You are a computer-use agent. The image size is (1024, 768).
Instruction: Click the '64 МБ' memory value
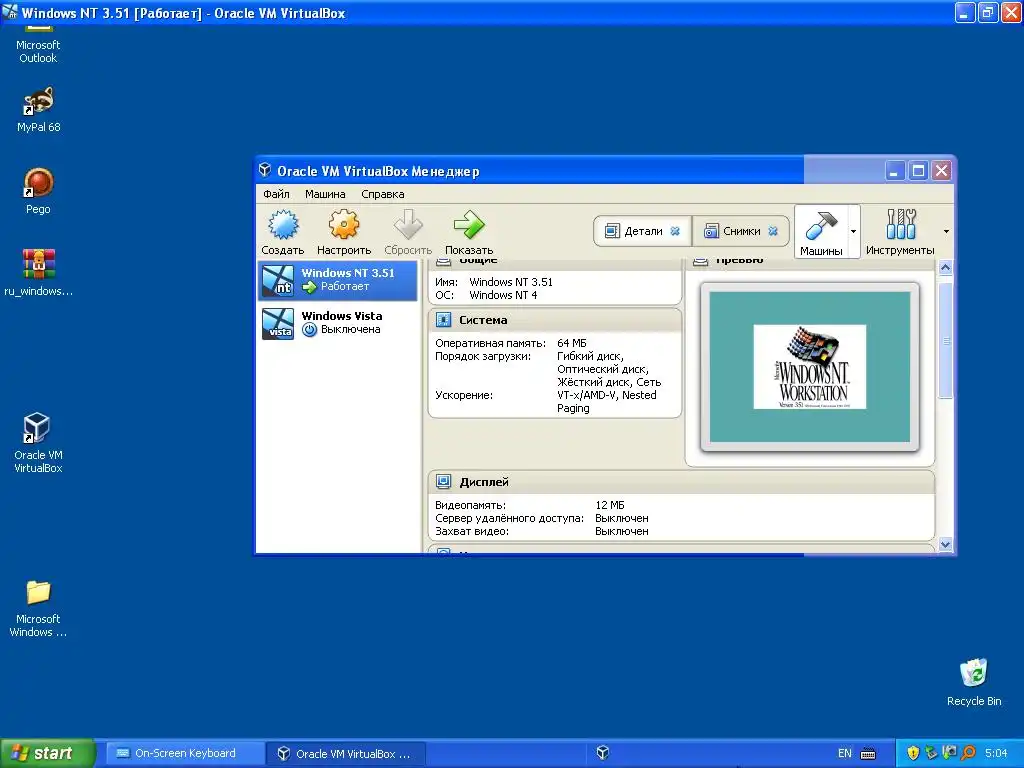coord(571,343)
